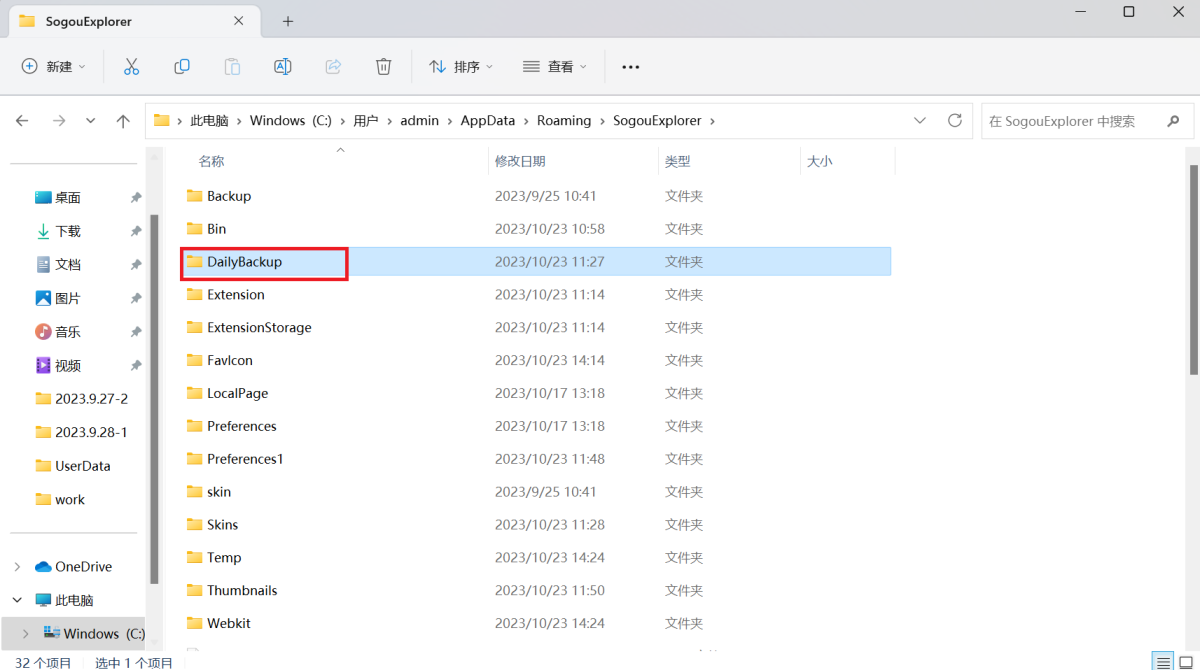Viewport: 1200px width, 670px height.
Task: Sort by 修改日期 column header
Action: pos(520,161)
